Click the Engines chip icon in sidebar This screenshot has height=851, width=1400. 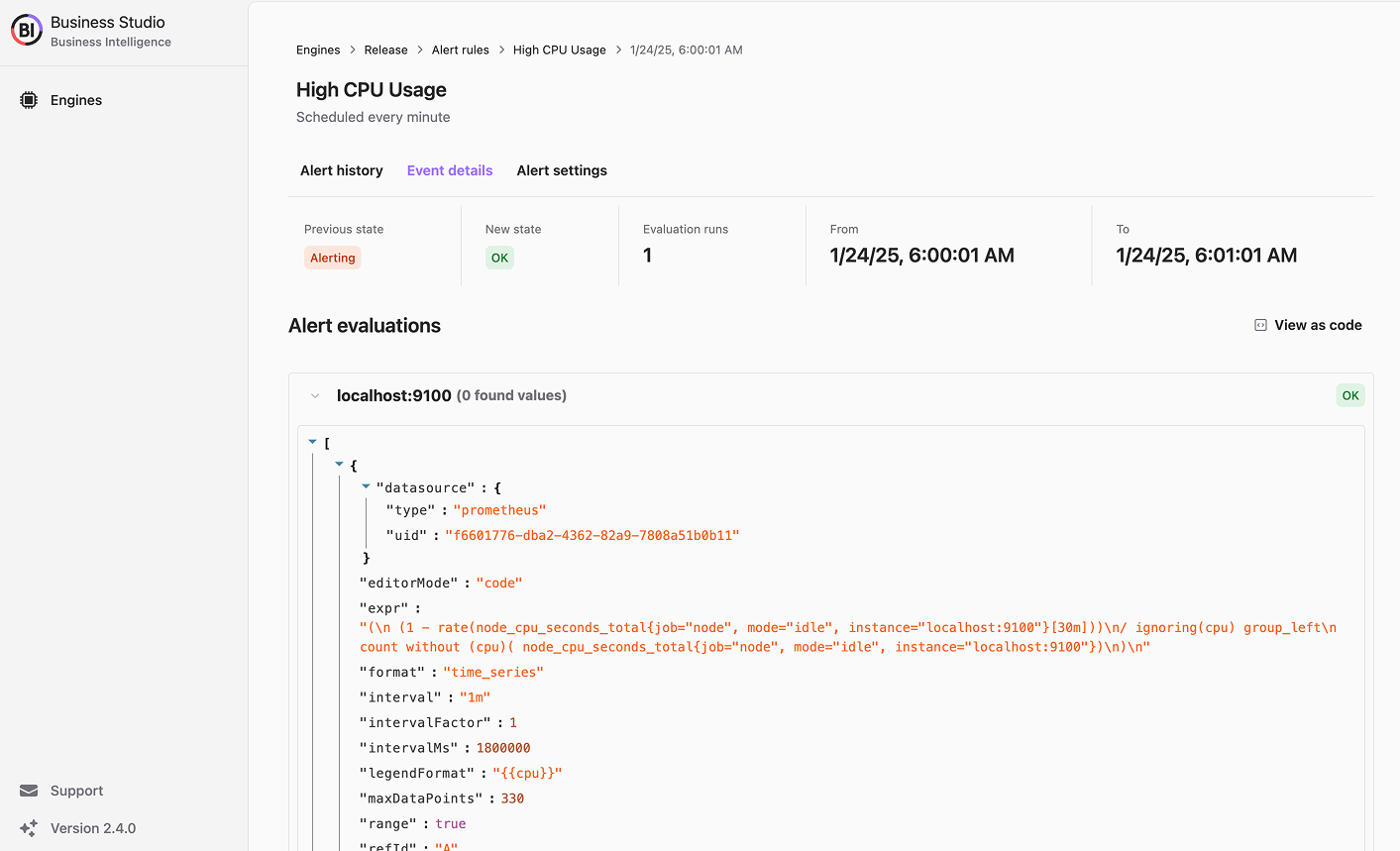click(x=29, y=100)
